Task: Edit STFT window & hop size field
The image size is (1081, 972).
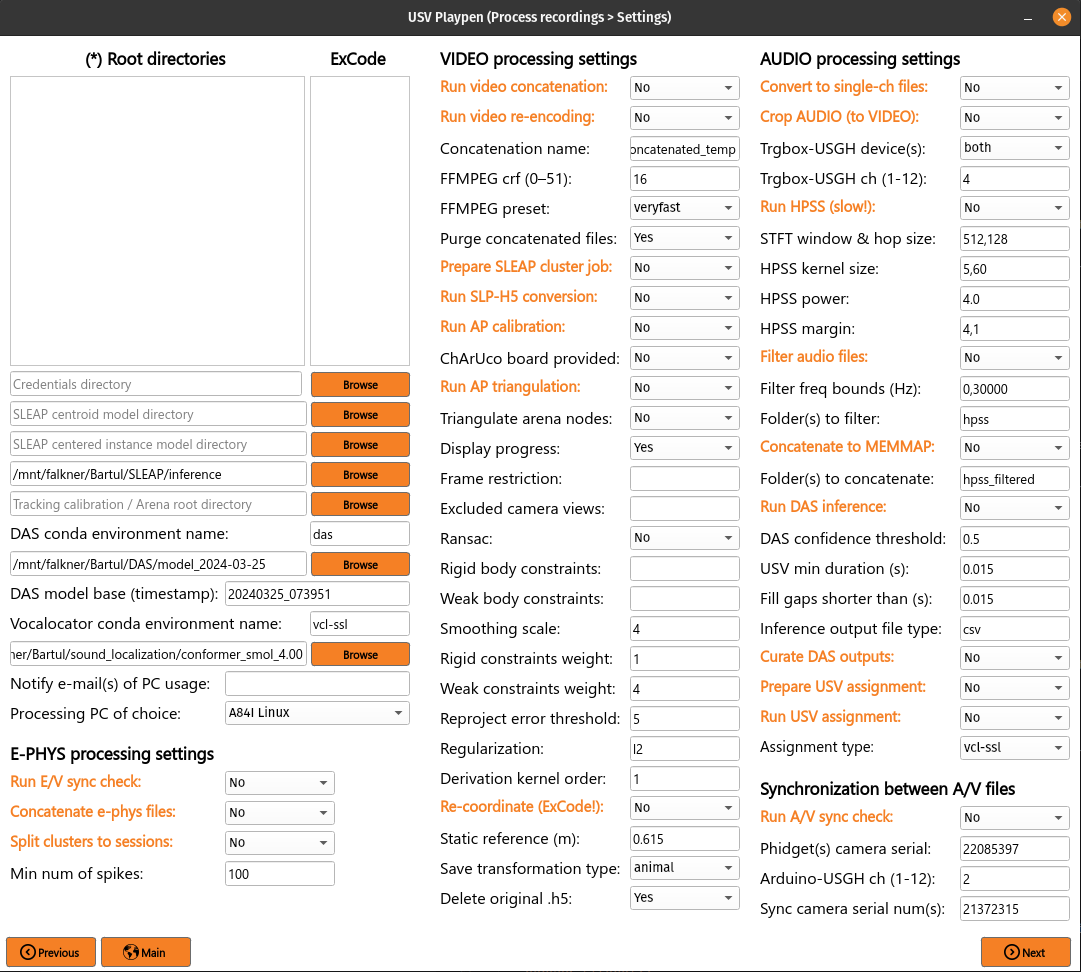Action: click(1014, 239)
